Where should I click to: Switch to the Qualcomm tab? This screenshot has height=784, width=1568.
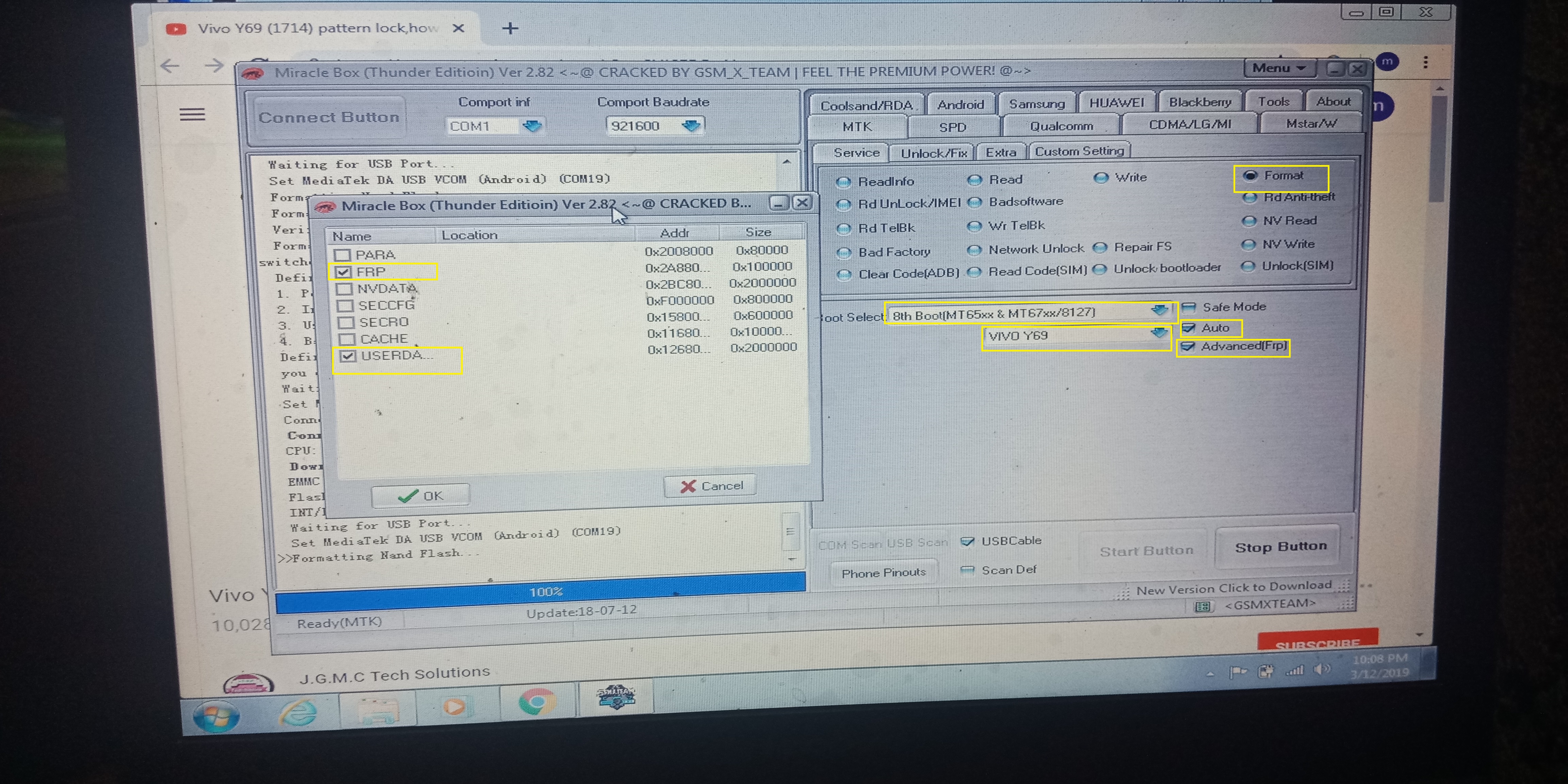coord(1061,127)
